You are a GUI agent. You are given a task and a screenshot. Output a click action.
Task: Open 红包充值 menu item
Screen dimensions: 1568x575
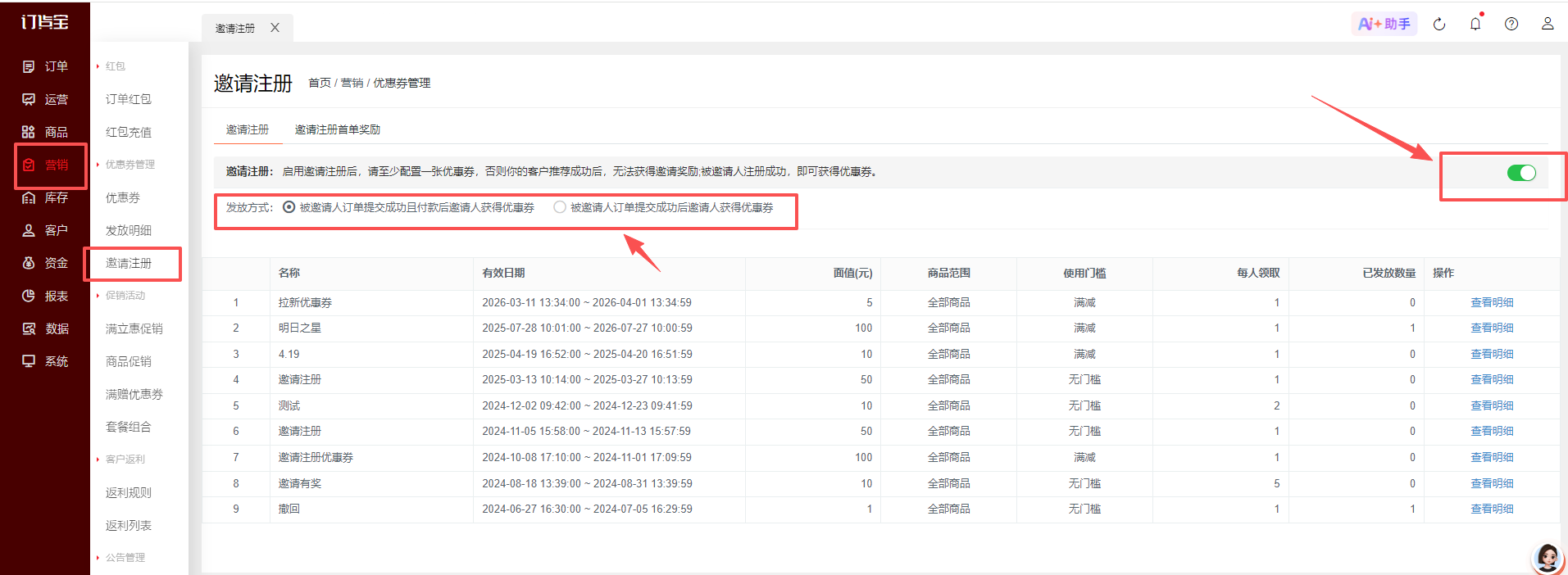[x=129, y=132]
